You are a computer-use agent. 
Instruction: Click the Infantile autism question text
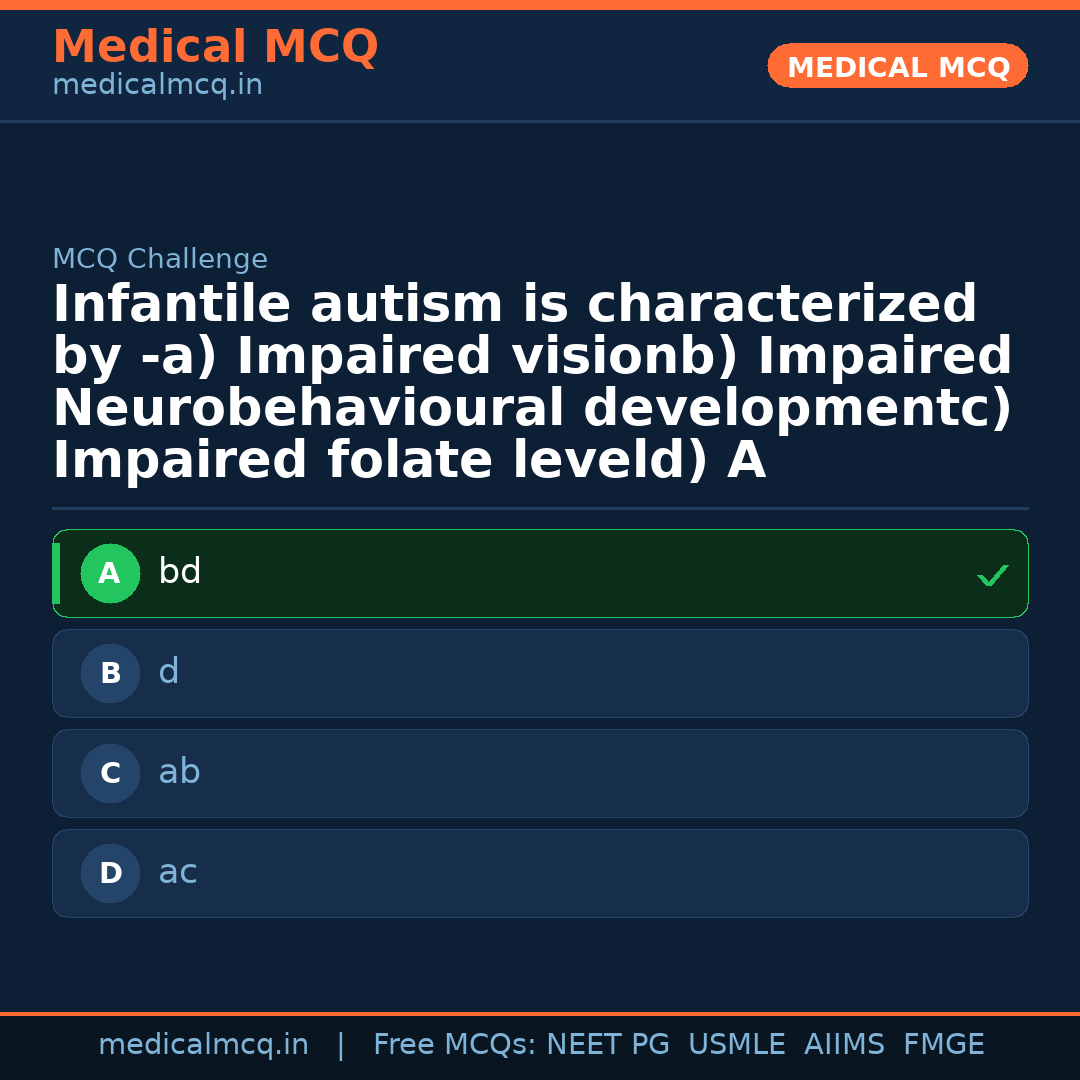(x=532, y=382)
